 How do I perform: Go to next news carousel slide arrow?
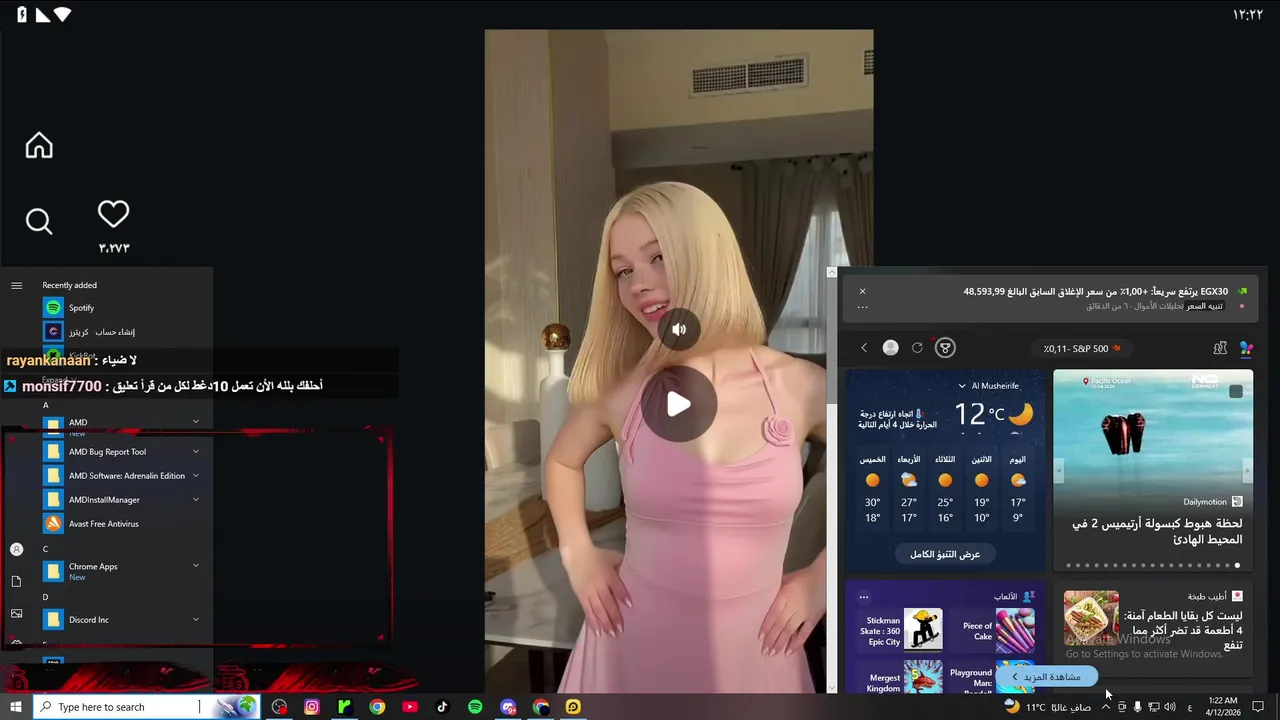point(1247,470)
